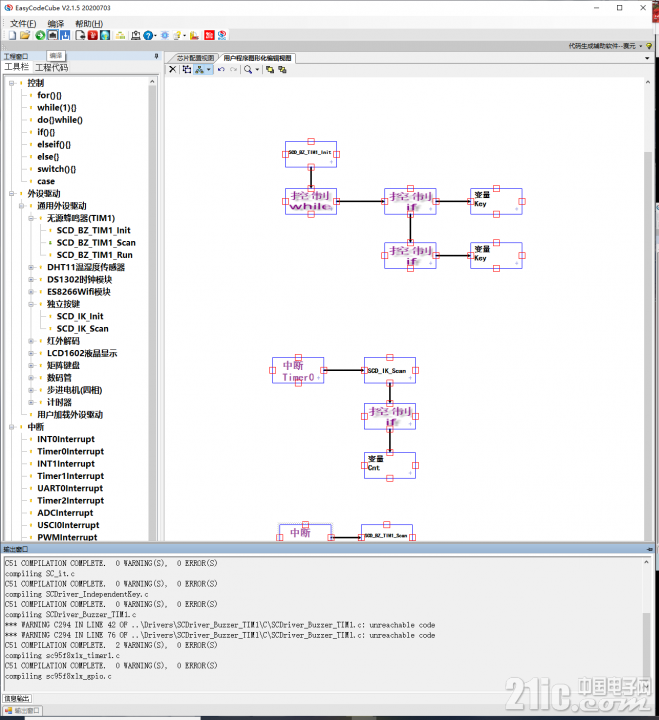Viewport: 659px width, 720px height.
Task: Open the 帮助(H) menu
Action: click(89, 23)
